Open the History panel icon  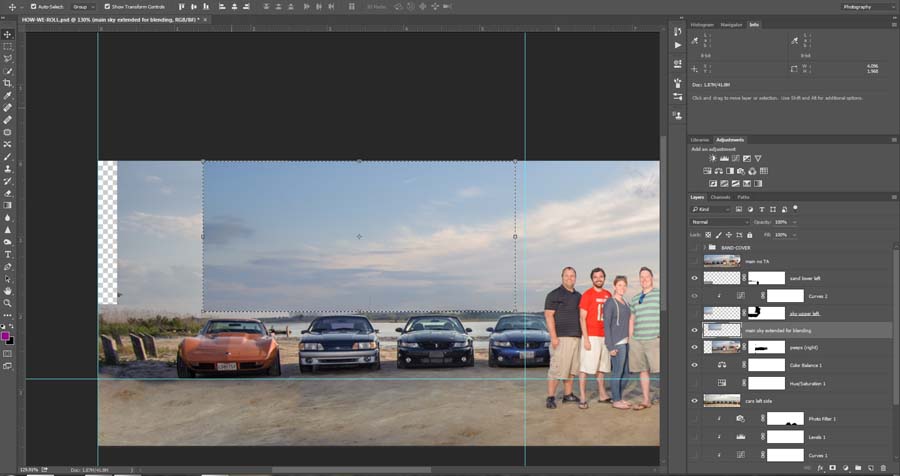678,32
